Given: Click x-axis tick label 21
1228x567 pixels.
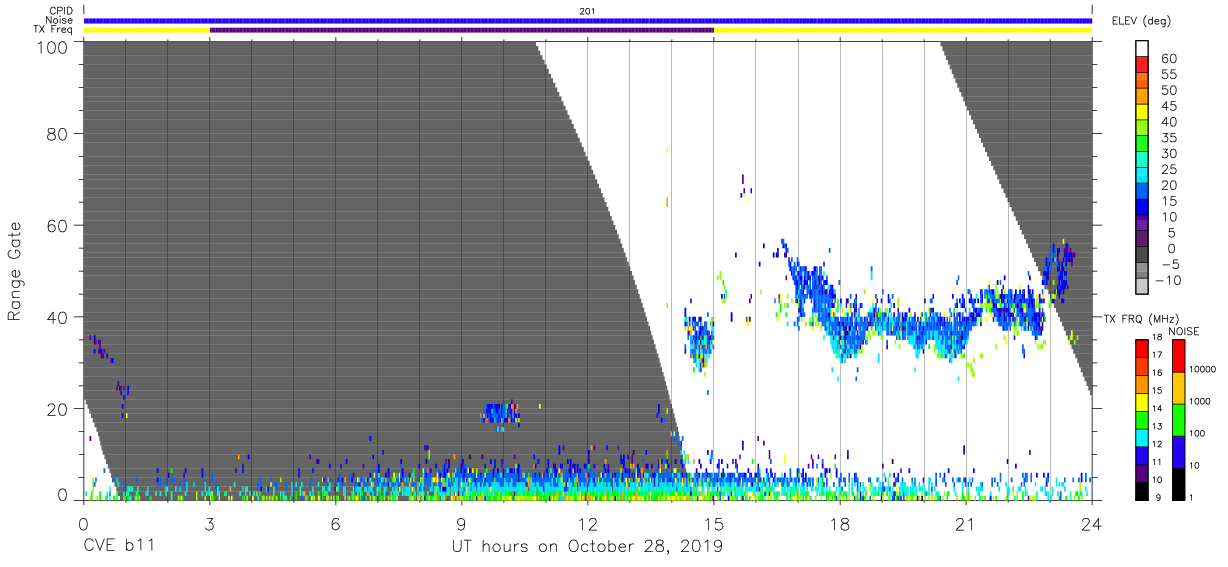Looking at the screenshot, I should [x=966, y=522].
